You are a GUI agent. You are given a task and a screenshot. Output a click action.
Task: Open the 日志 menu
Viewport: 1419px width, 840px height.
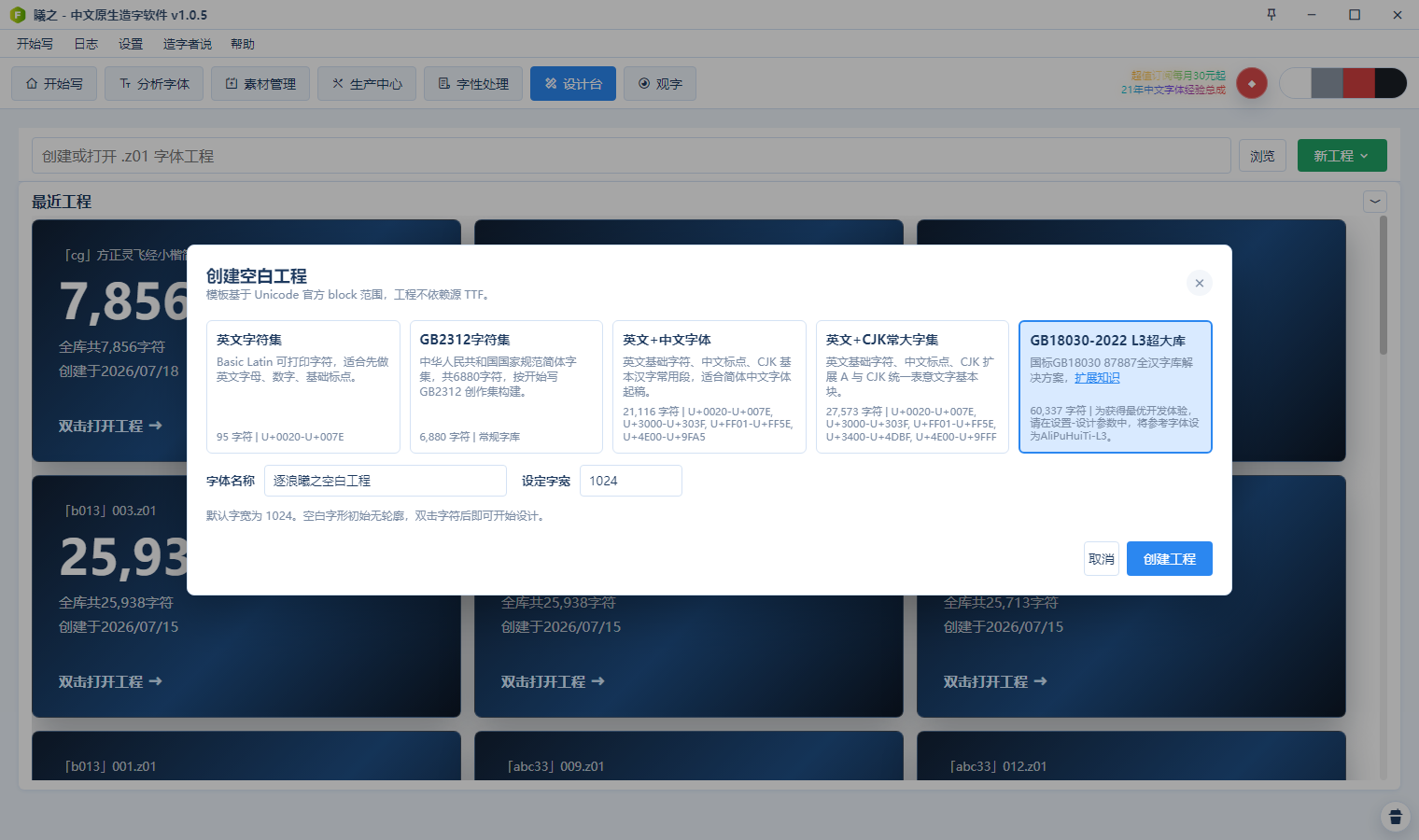(x=86, y=44)
